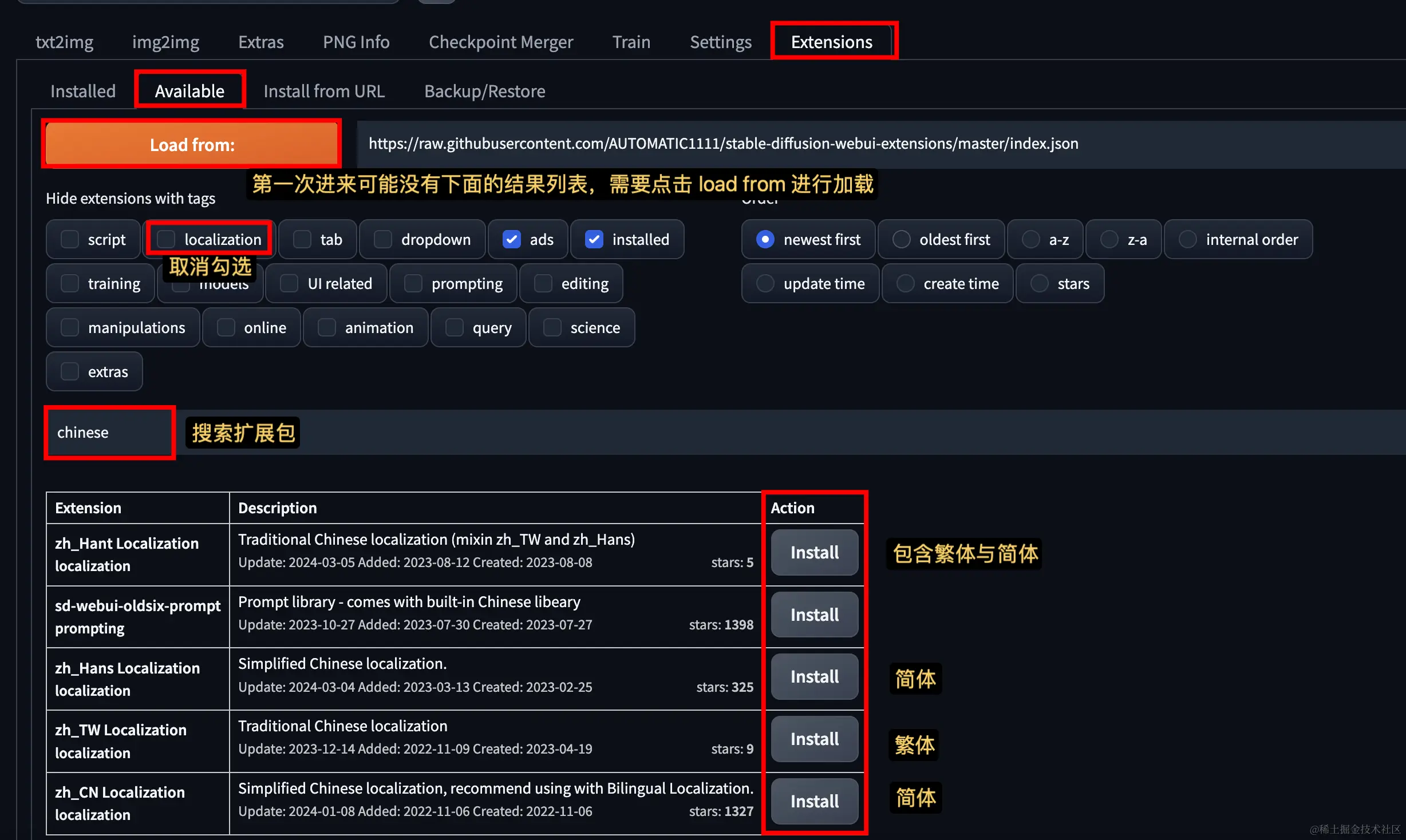Open the Extensions tab
The height and width of the screenshot is (840, 1406).
831,42
